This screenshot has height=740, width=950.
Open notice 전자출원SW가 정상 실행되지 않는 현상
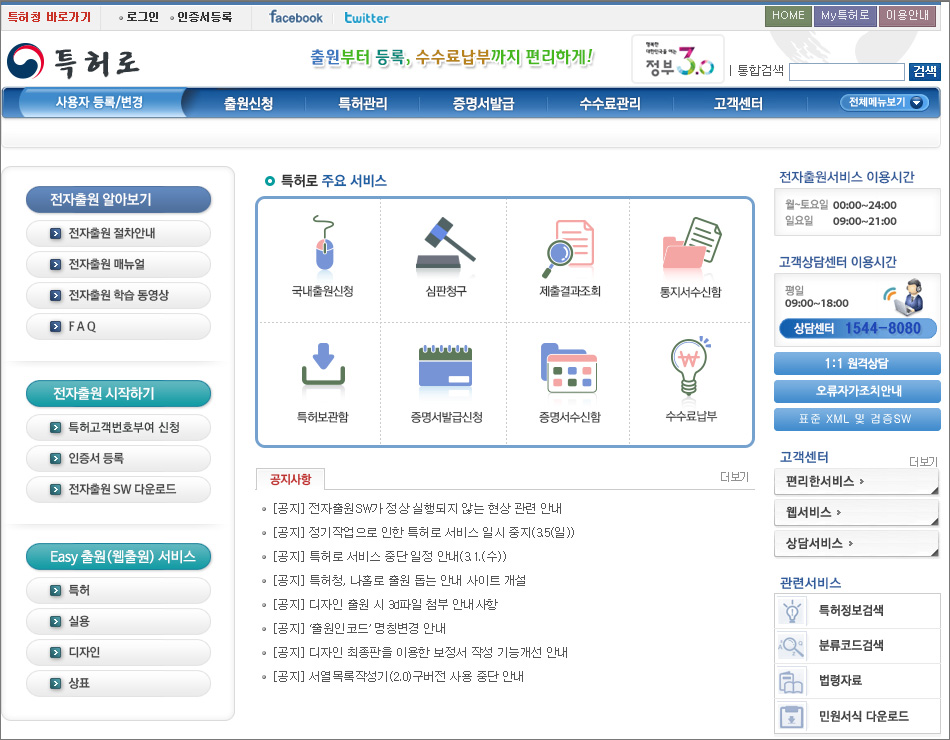pyautogui.click(x=417, y=508)
